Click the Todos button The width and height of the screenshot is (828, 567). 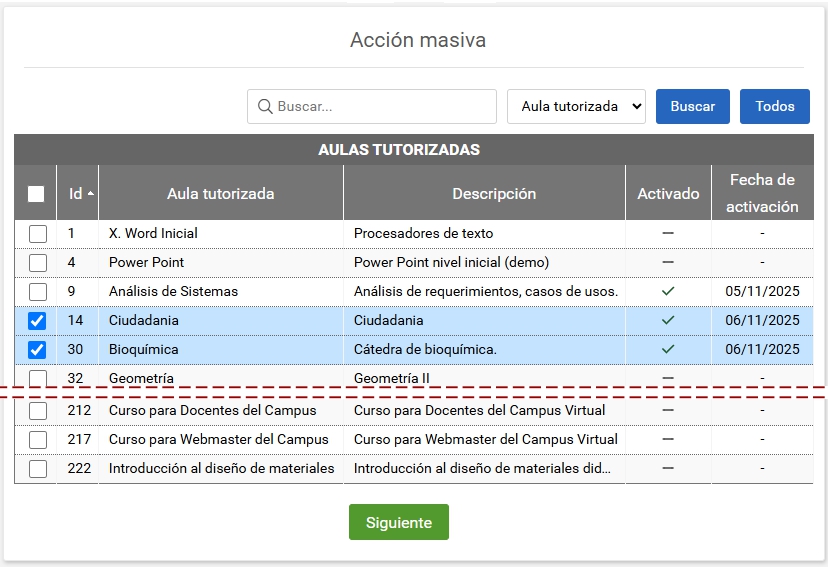pyautogui.click(x=774, y=106)
